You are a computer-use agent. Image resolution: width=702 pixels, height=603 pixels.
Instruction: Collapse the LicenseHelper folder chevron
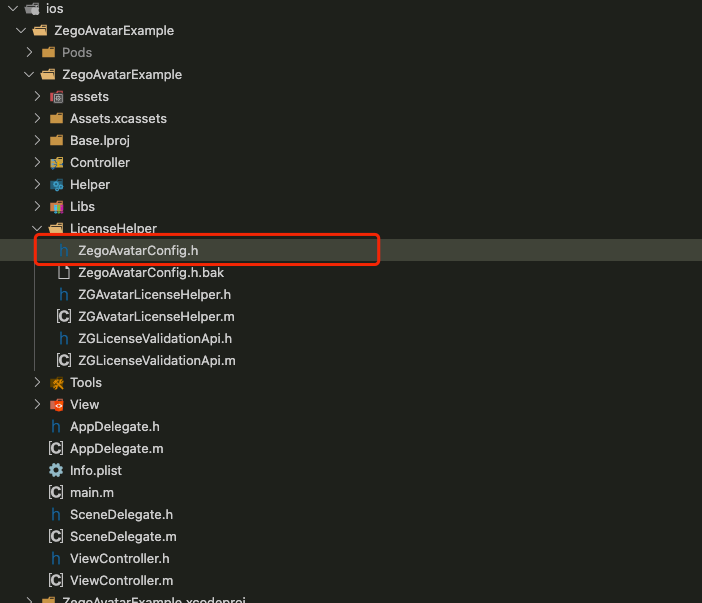pyautogui.click(x=37, y=229)
